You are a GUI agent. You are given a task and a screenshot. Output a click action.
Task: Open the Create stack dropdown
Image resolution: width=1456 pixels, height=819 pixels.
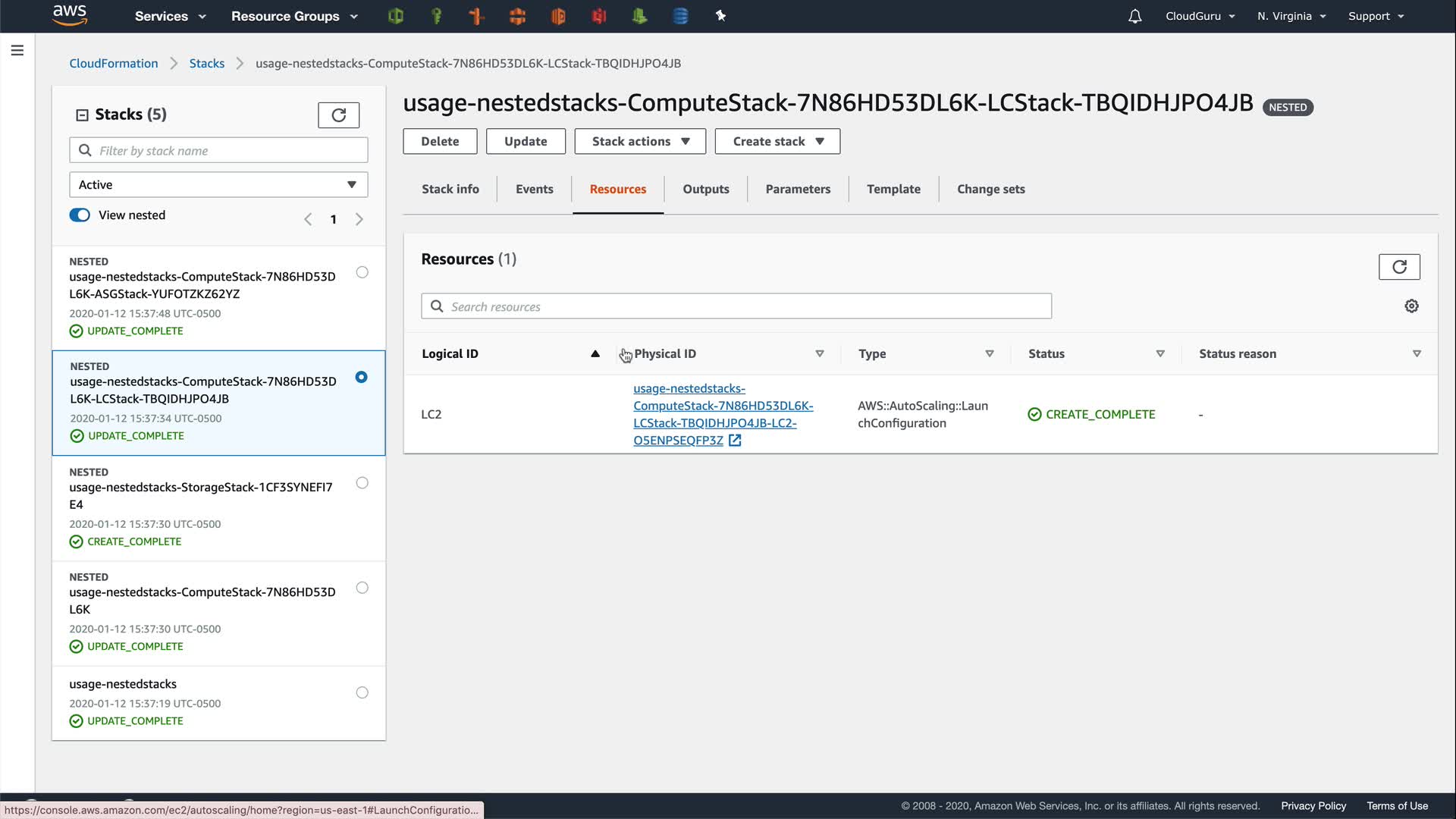(777, 142)
